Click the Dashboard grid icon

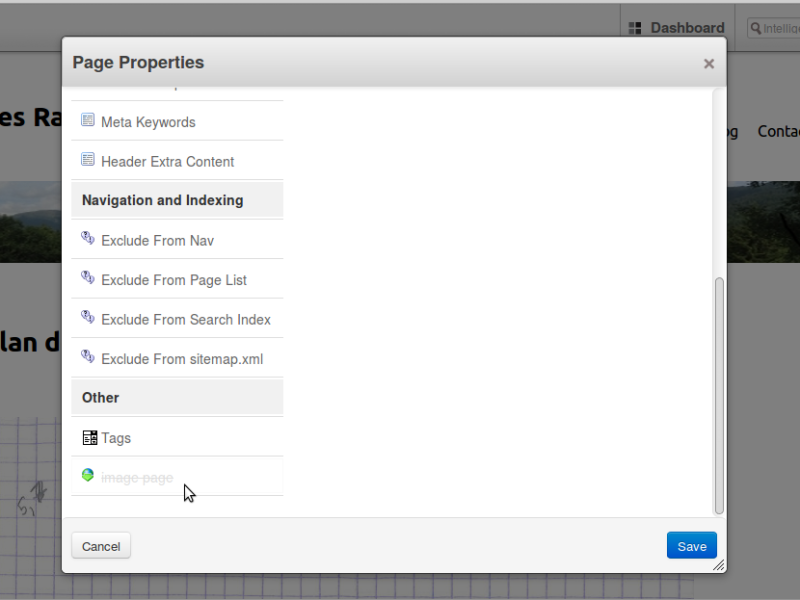[635, 28]
